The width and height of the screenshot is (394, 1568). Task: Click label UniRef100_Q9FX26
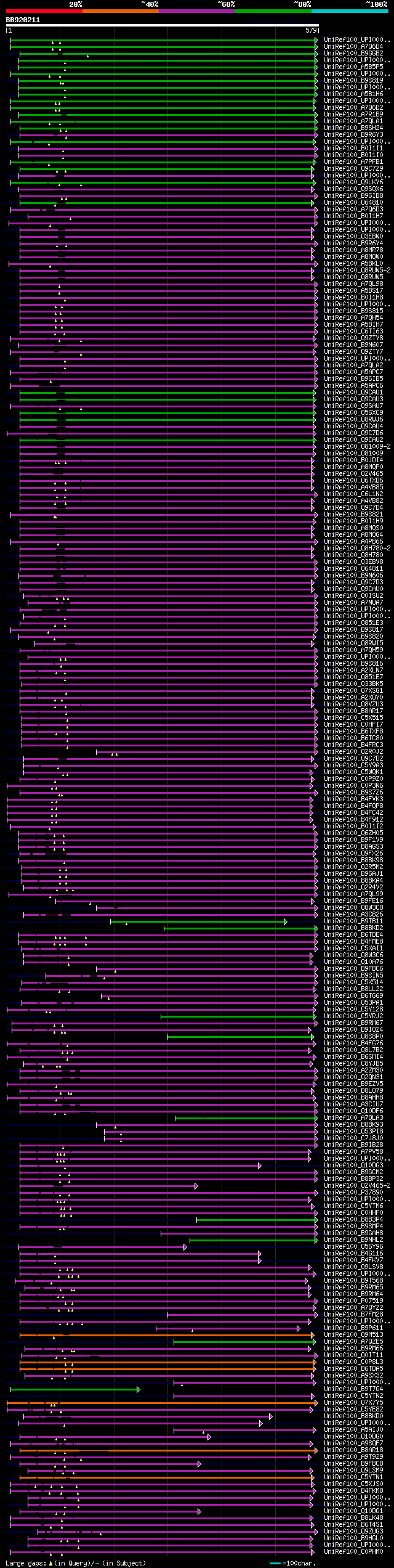[353, 853]
